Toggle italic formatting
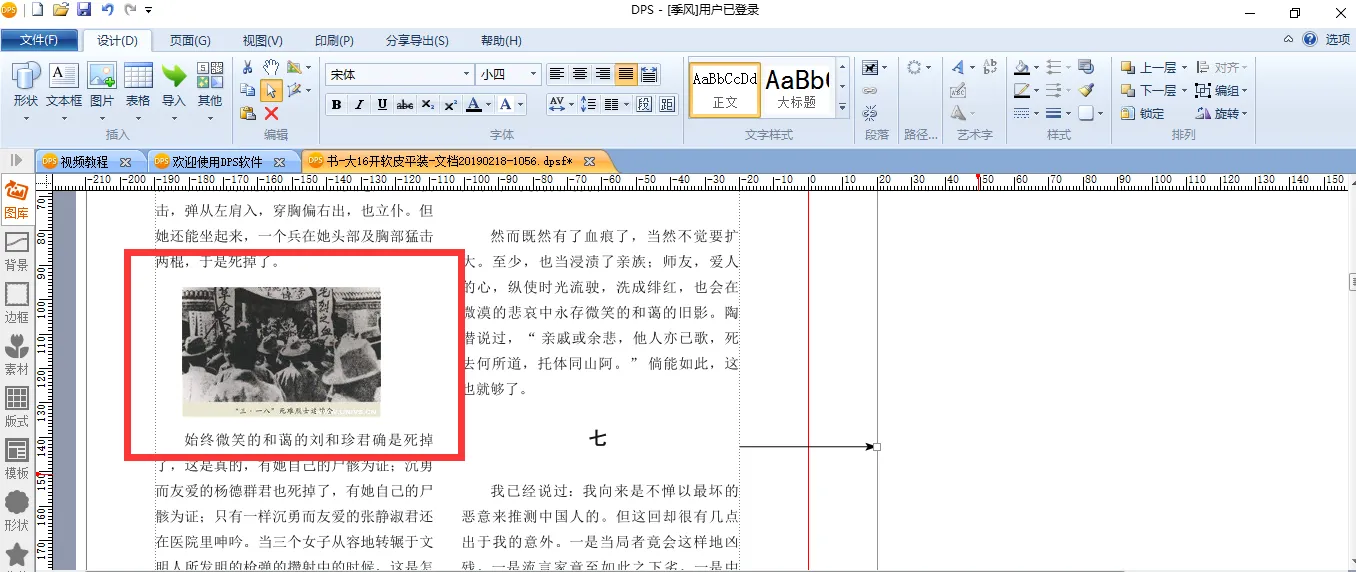 359,104
